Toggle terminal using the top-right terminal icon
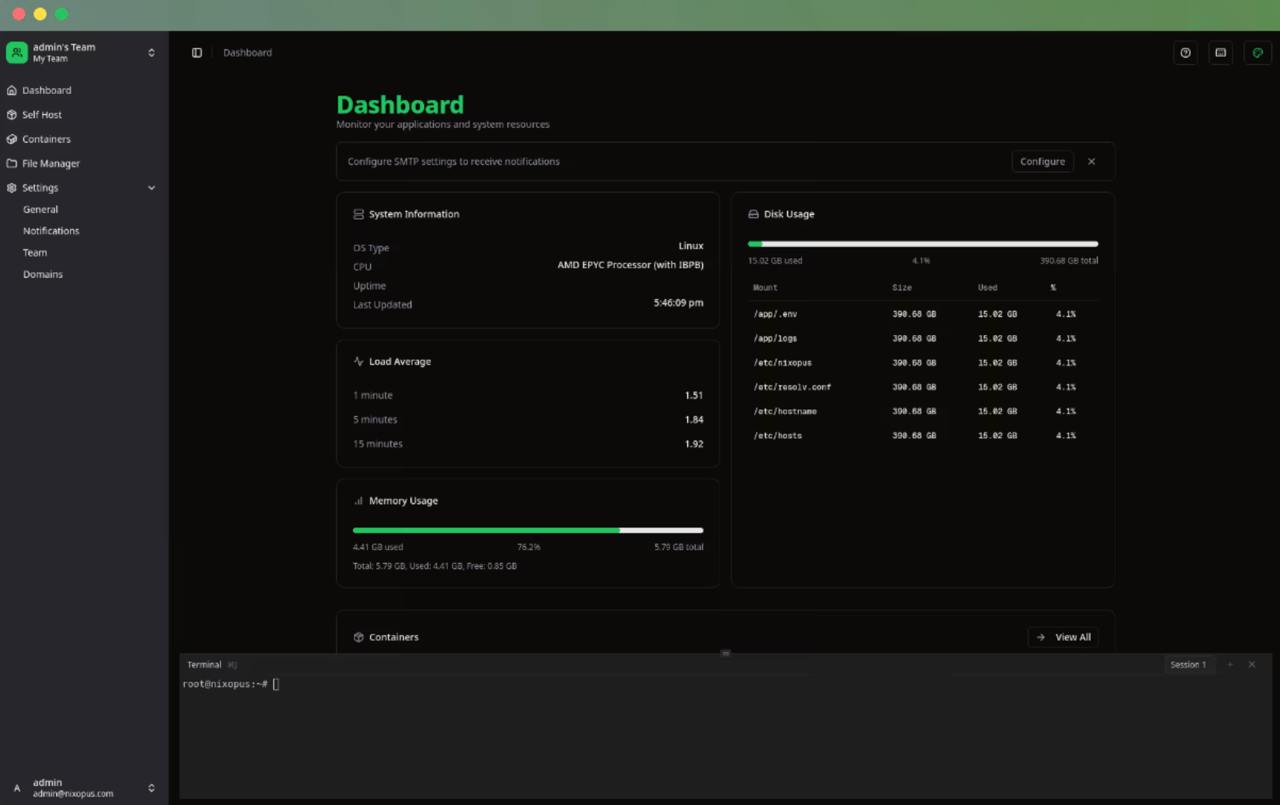The width and height of the screenshot is (1280, 805). (1220, 53)
